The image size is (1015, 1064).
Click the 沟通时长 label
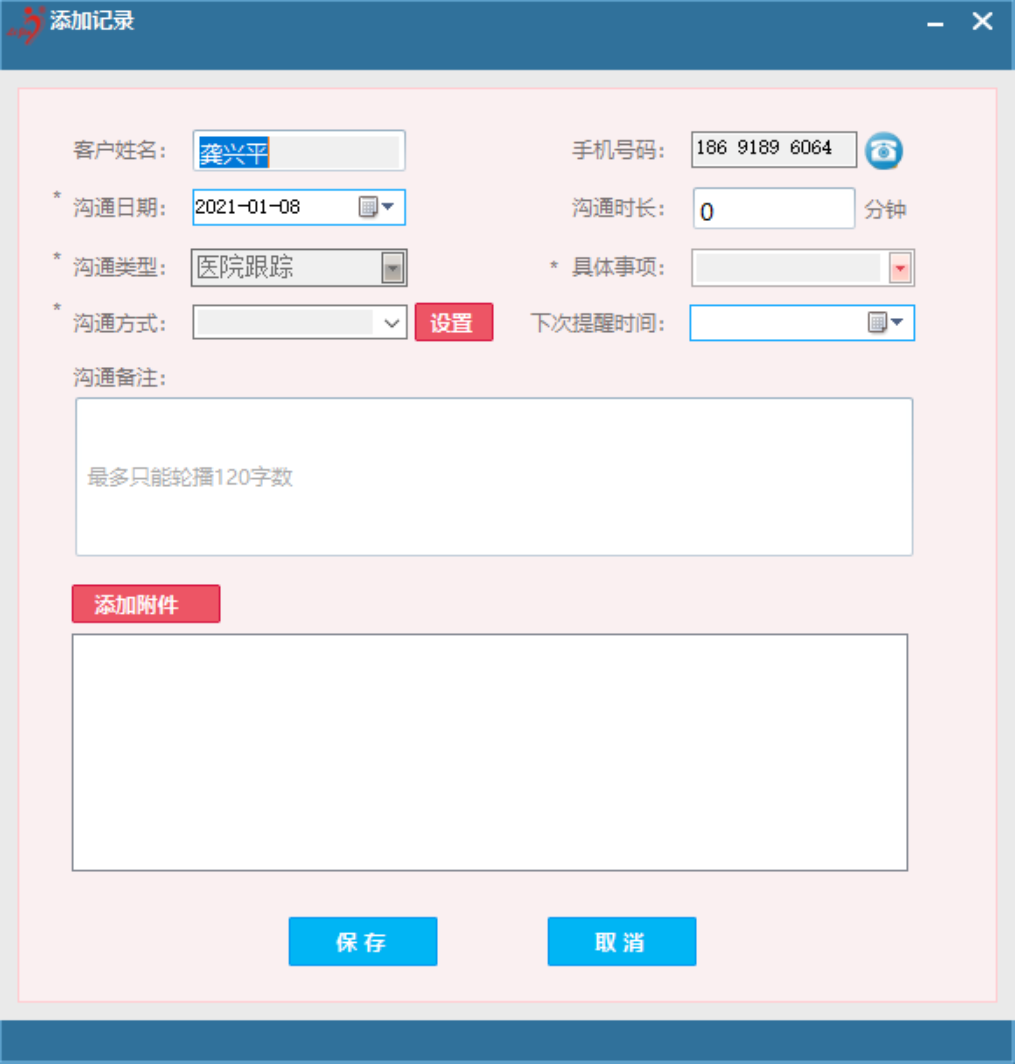(618, 208)
